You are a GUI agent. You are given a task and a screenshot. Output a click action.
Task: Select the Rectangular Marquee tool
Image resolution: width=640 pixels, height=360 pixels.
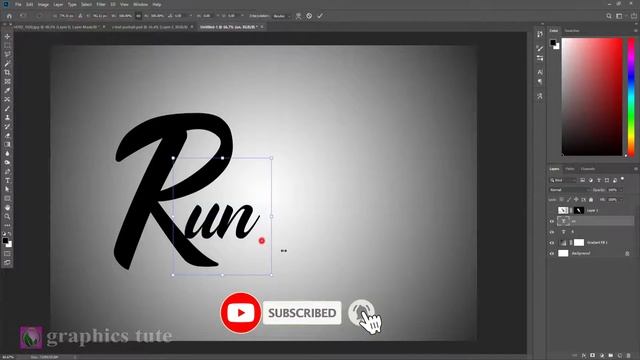point(7,46)
